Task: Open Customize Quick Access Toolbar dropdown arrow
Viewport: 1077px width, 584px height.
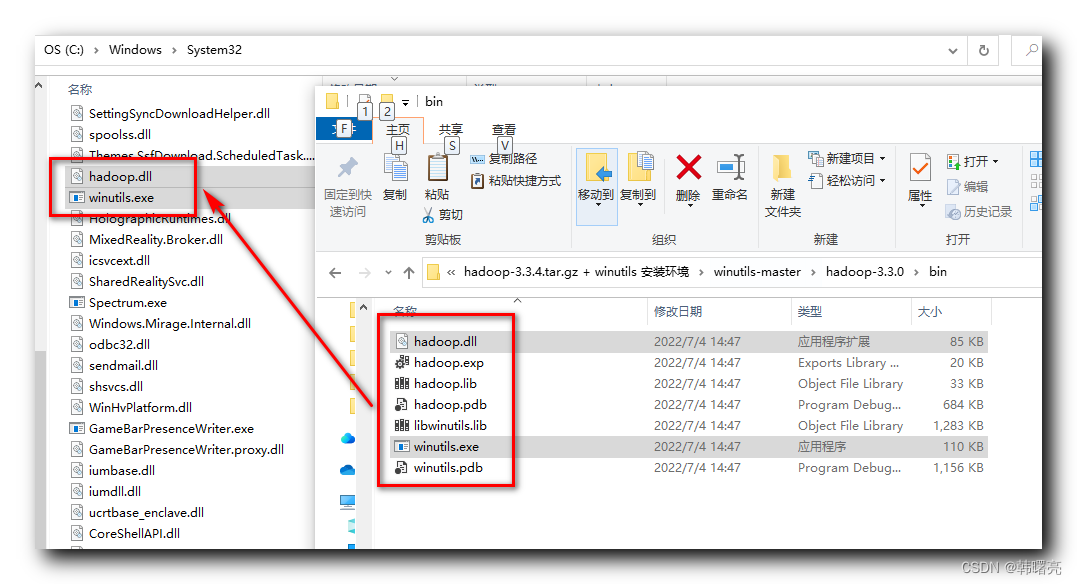Action: pyautogui.click(x=405, y=102)
